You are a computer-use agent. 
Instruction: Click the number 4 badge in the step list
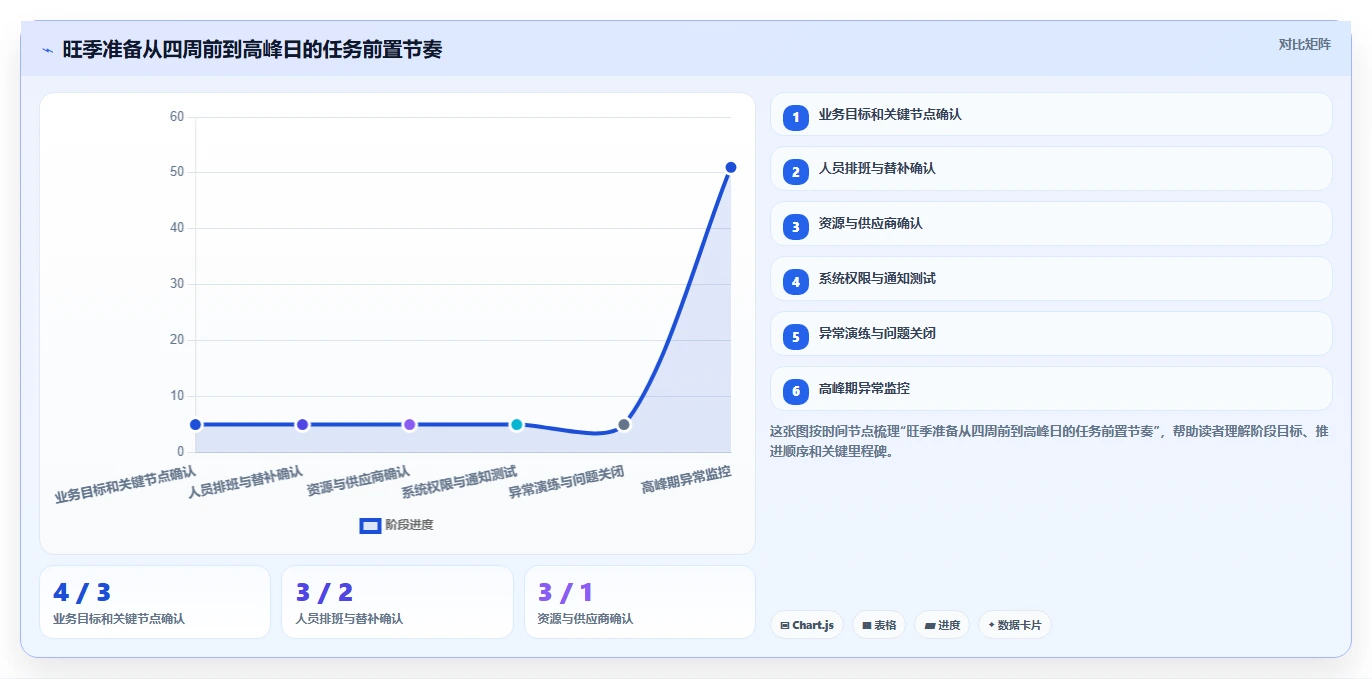pyautogui.click(x=796, y=282)
